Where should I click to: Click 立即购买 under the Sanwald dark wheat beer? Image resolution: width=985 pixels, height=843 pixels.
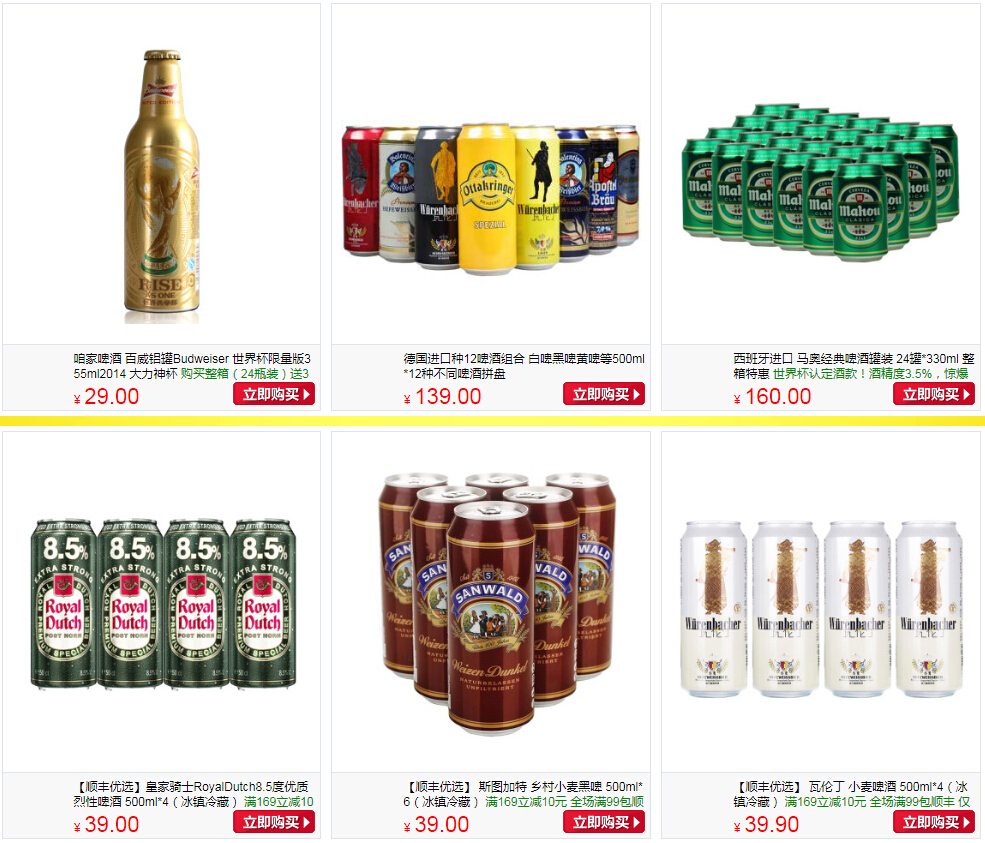click(604, 822)
